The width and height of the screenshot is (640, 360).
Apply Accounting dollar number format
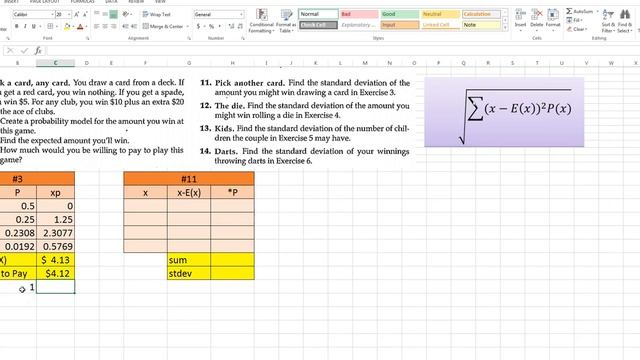(198, 27)
